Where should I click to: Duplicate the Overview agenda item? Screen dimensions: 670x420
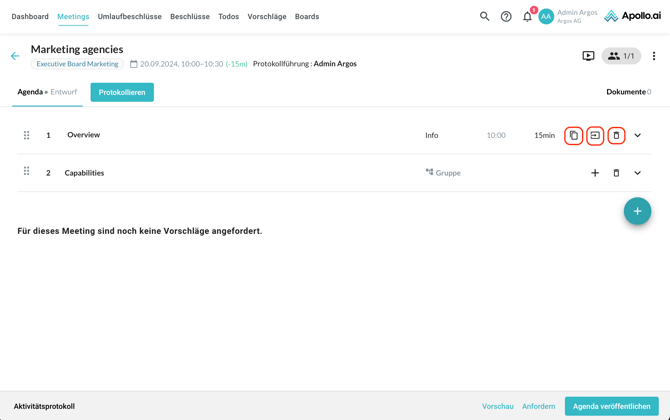pos(574,135)
